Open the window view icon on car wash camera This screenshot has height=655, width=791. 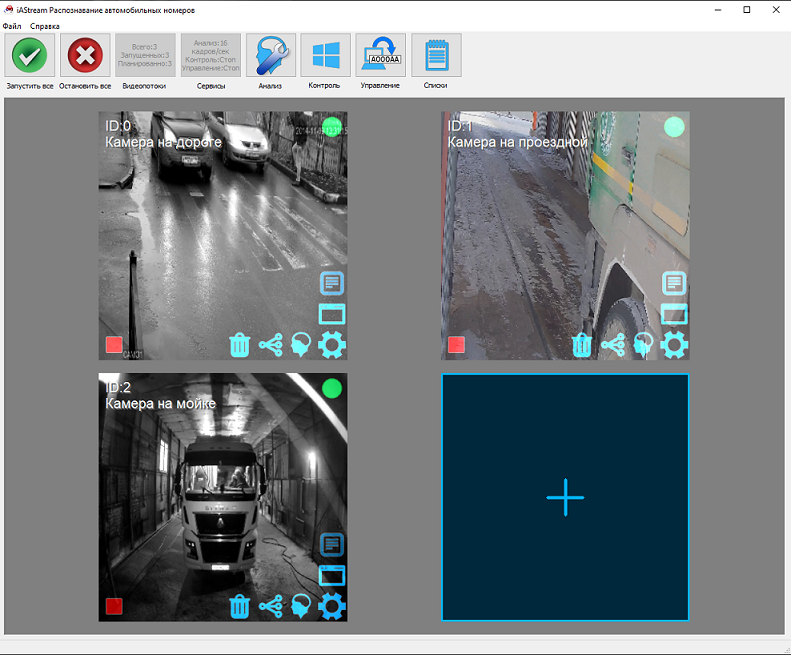click(x=332, y=575)
